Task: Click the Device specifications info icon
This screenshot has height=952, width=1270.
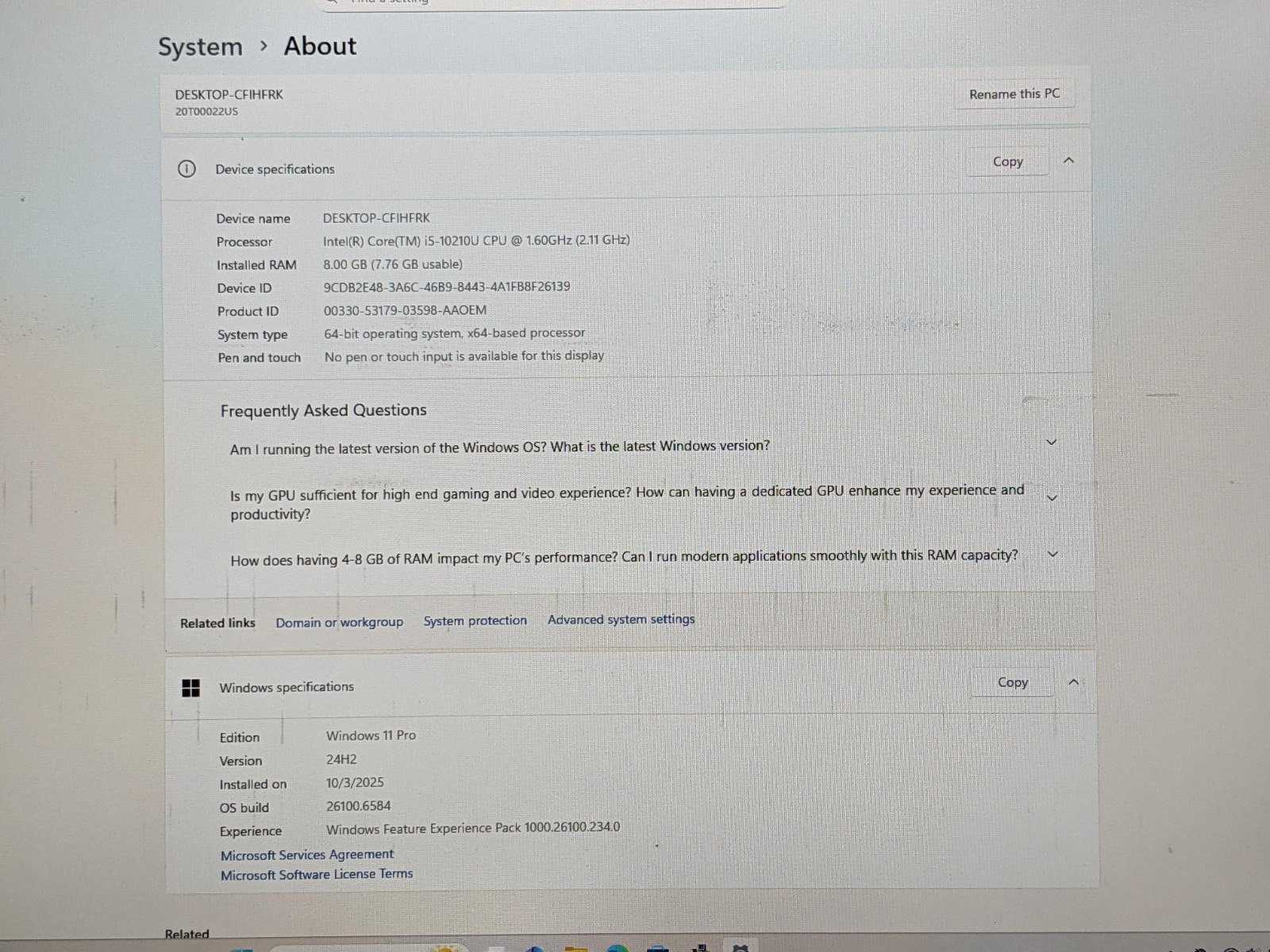Action: tap(187, 169)
